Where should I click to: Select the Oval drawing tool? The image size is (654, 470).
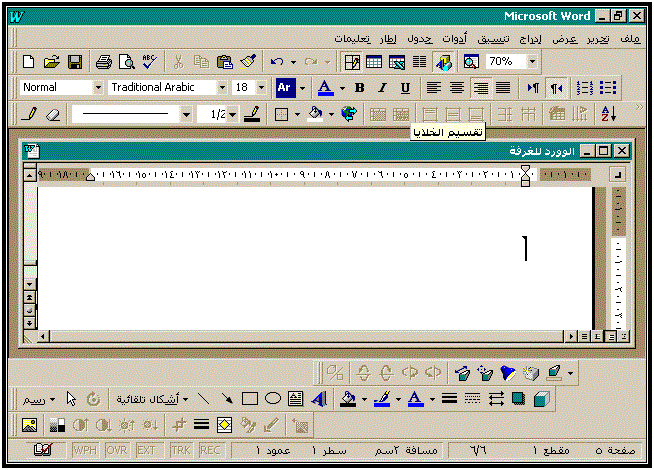[273, 399]
